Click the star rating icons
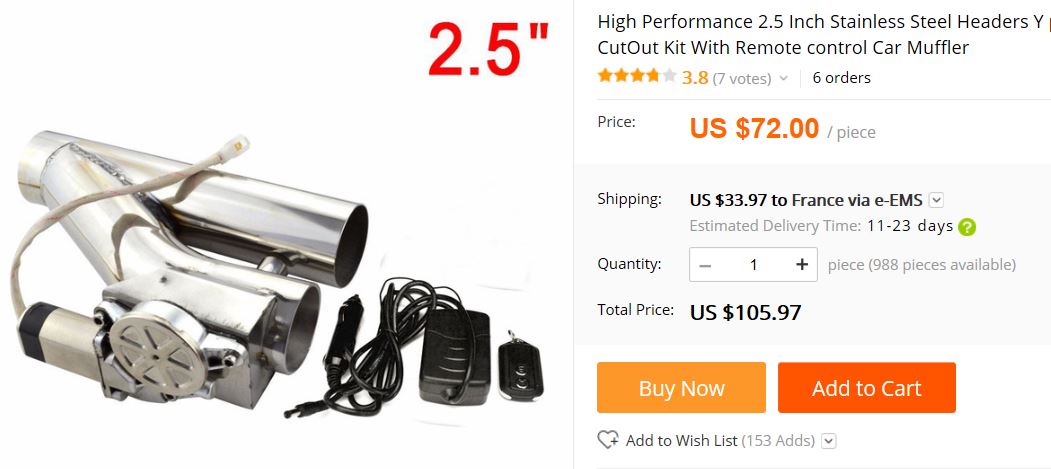 tap(637, 76)
